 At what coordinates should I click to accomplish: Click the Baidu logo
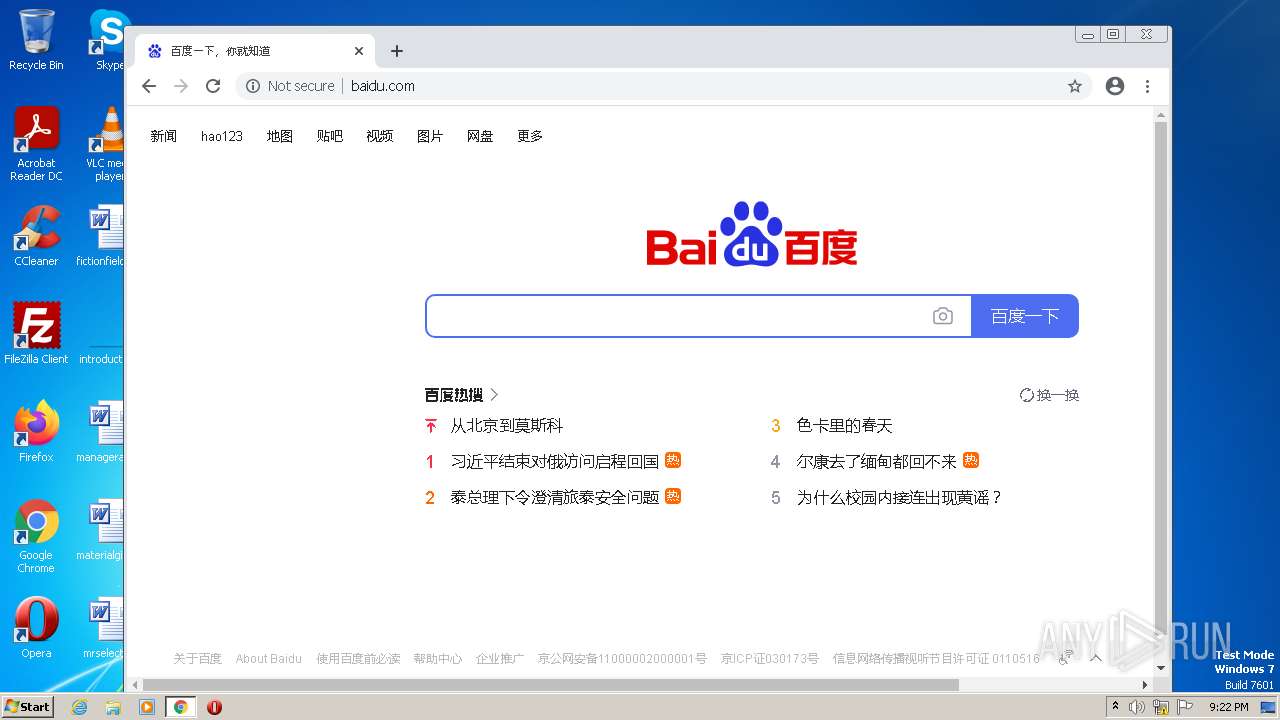pos(752,234)
